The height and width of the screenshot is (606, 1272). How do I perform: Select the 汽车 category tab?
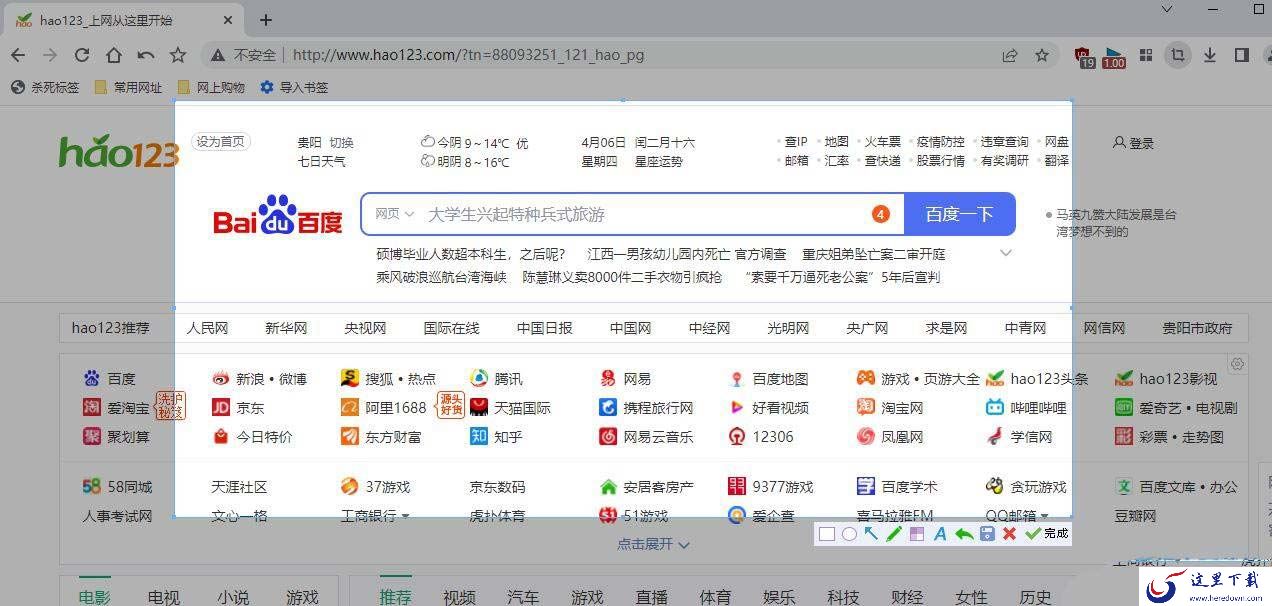click(x=523, y=596)
